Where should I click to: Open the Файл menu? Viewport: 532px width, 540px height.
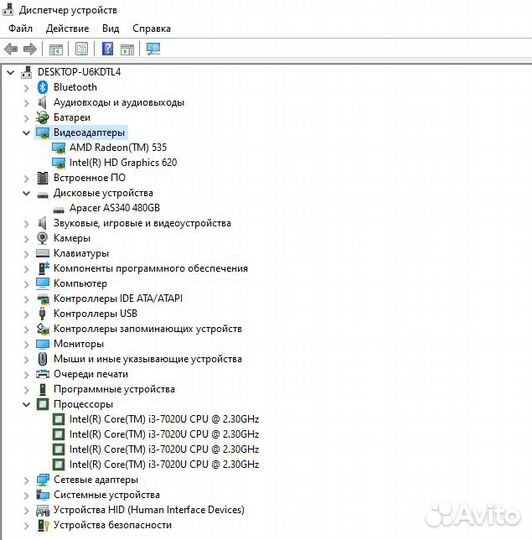(x=20, y=28)
